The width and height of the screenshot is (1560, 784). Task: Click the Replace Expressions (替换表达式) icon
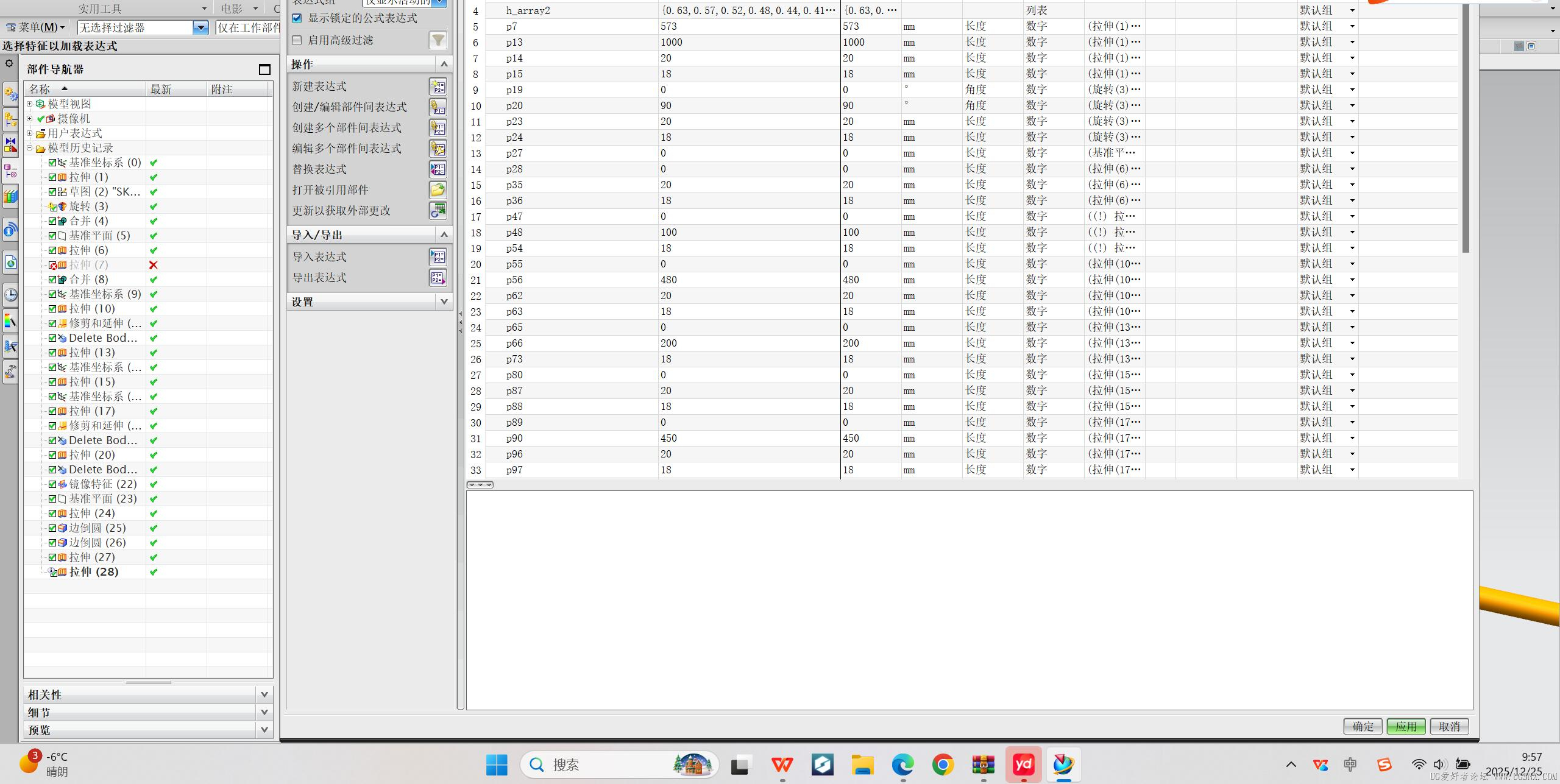[438, 169]
